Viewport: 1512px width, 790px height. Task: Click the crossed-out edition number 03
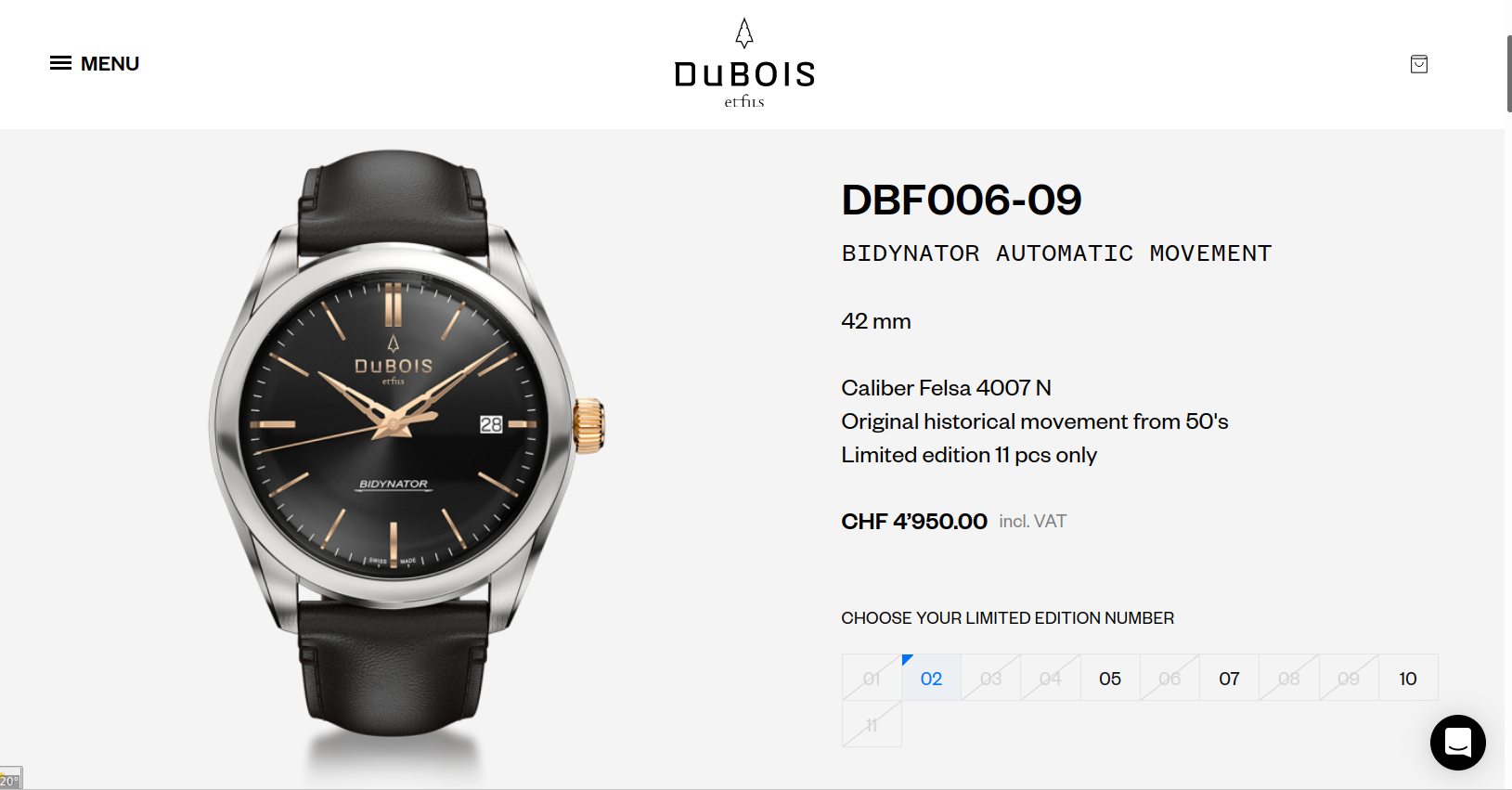coord(990,678)
